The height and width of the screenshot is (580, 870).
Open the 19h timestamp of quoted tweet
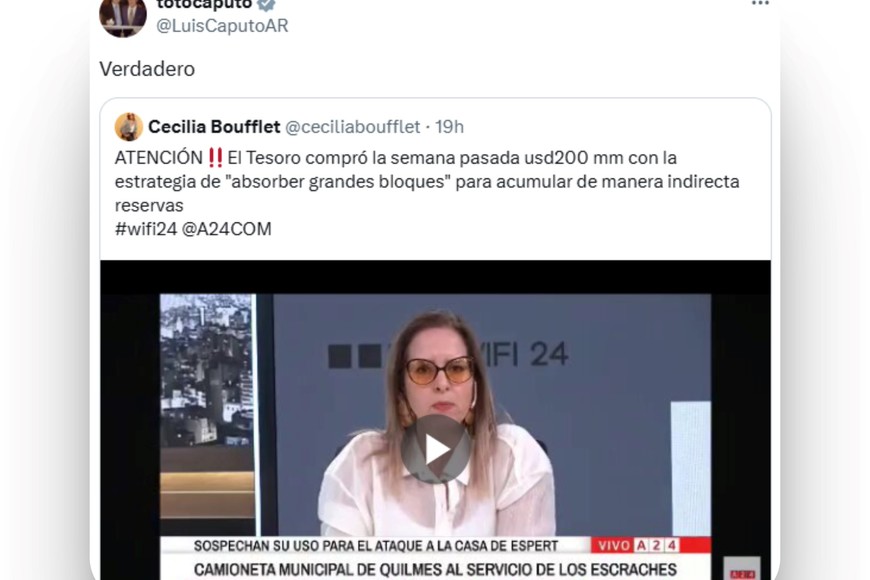pyautogui.click(x=449, y=127)
